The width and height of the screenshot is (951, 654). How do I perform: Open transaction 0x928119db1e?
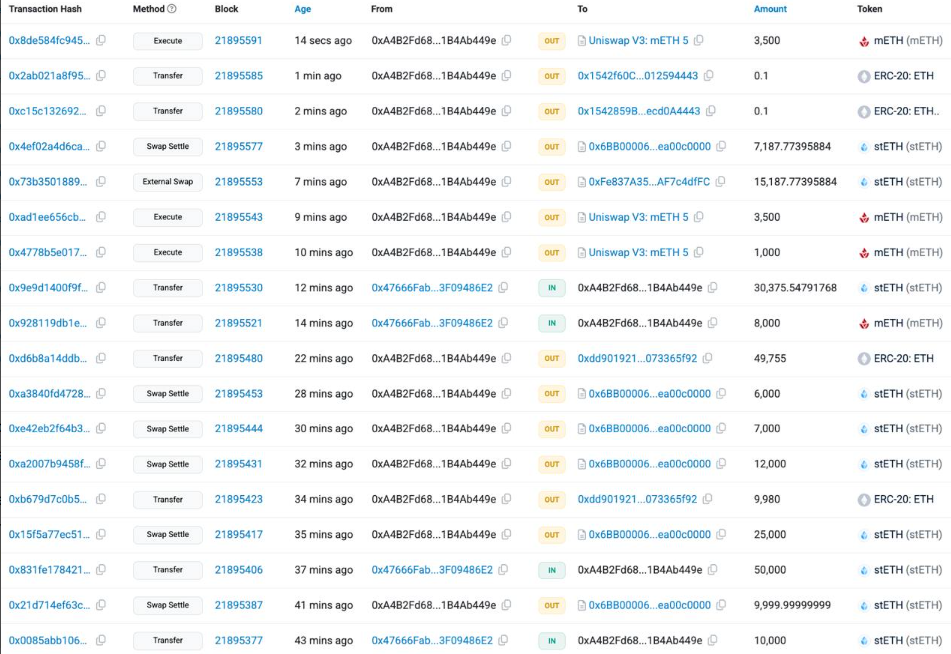pos(48,323)
